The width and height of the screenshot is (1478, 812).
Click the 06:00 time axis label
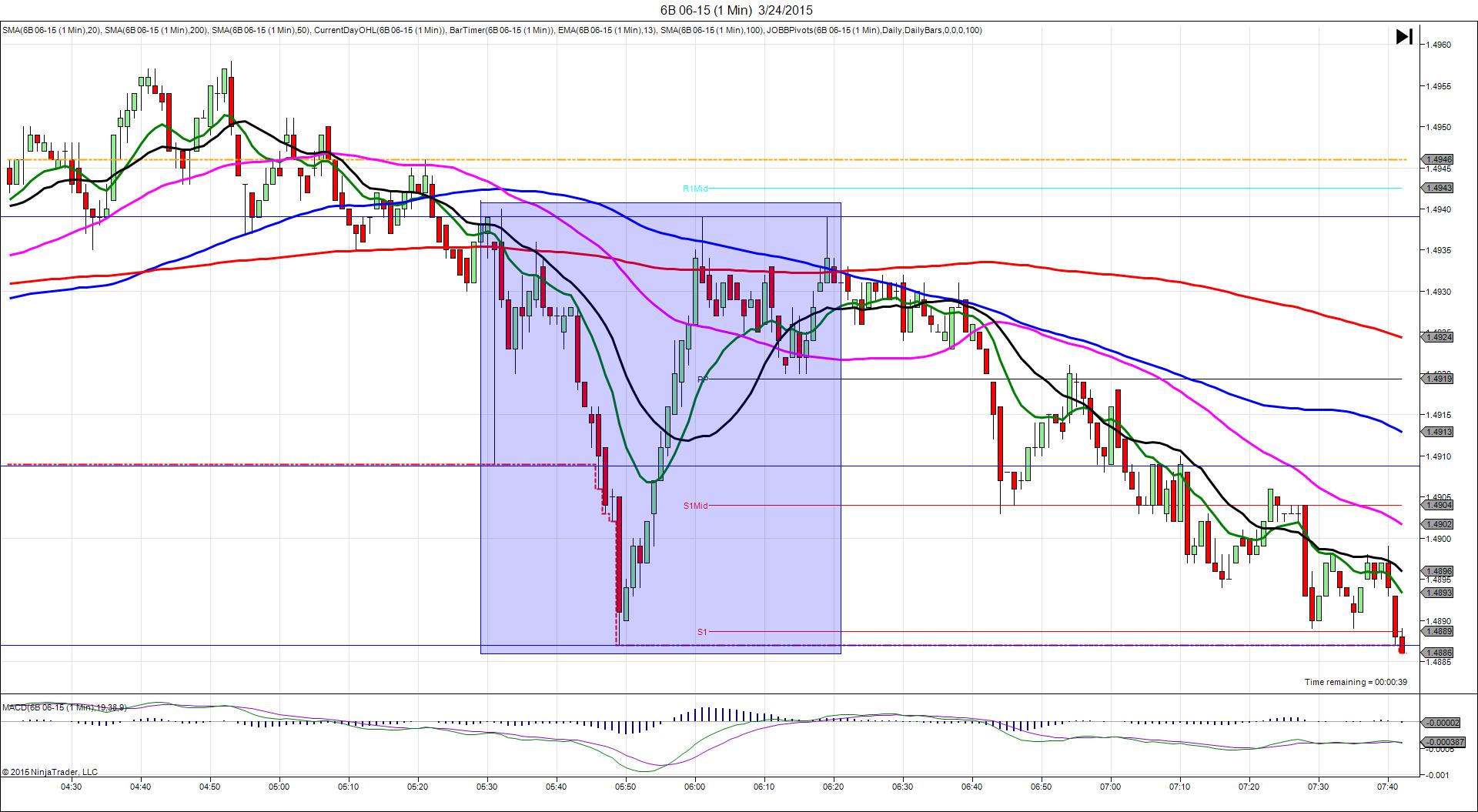(x=695, y=787)
